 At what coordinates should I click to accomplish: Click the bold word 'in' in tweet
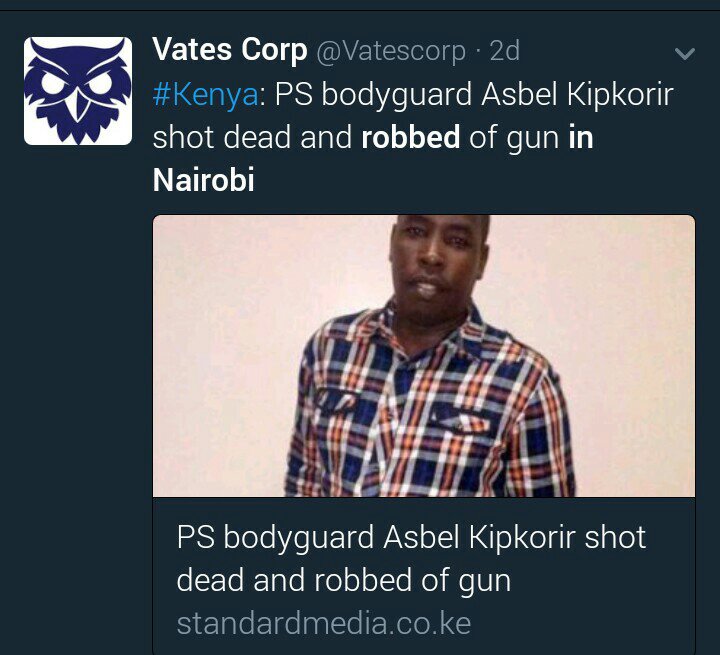click(x=581, y=137)
